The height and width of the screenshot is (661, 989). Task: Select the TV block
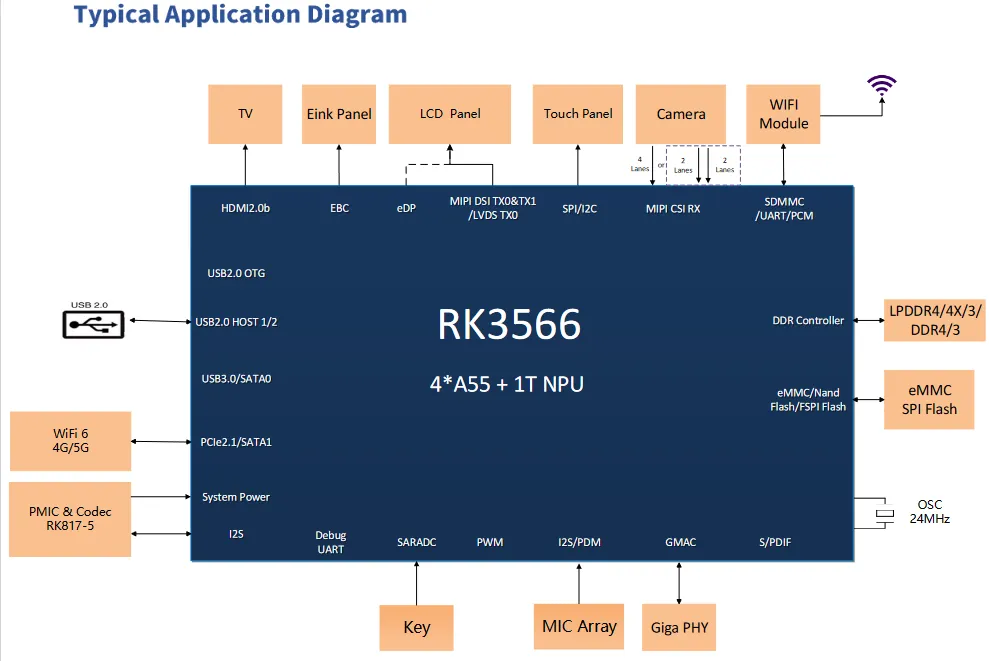click(245, 114)
